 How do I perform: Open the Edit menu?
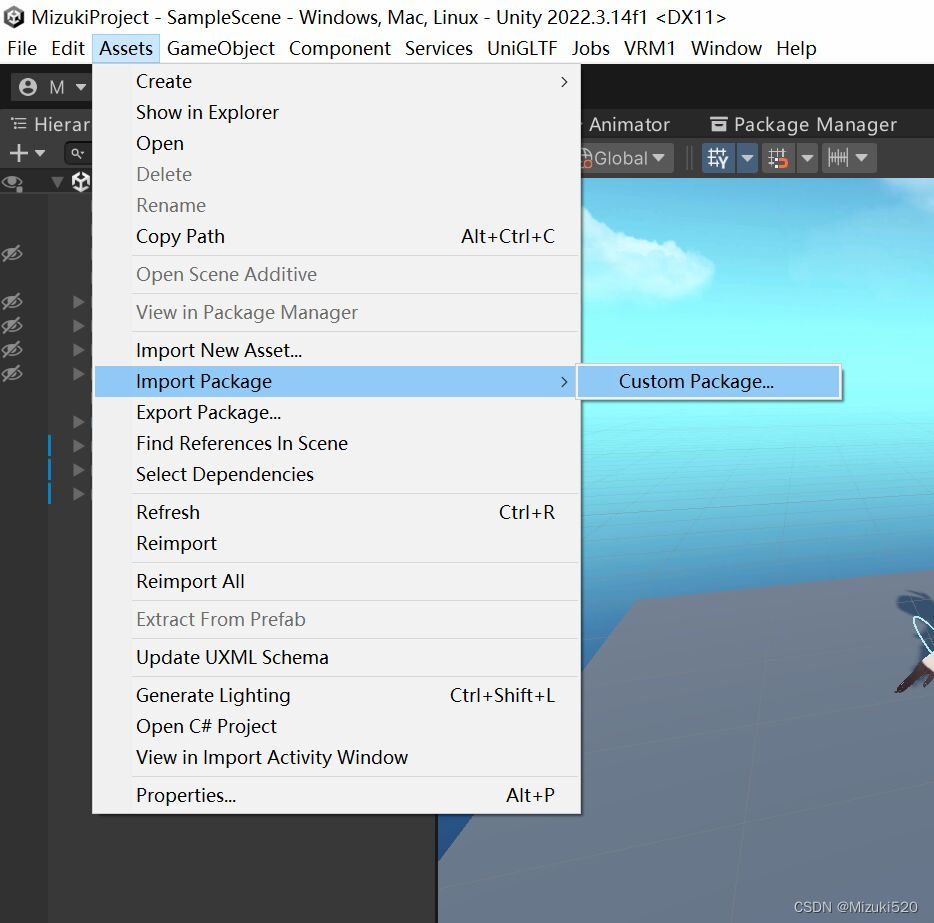click(x=68, y=48)
